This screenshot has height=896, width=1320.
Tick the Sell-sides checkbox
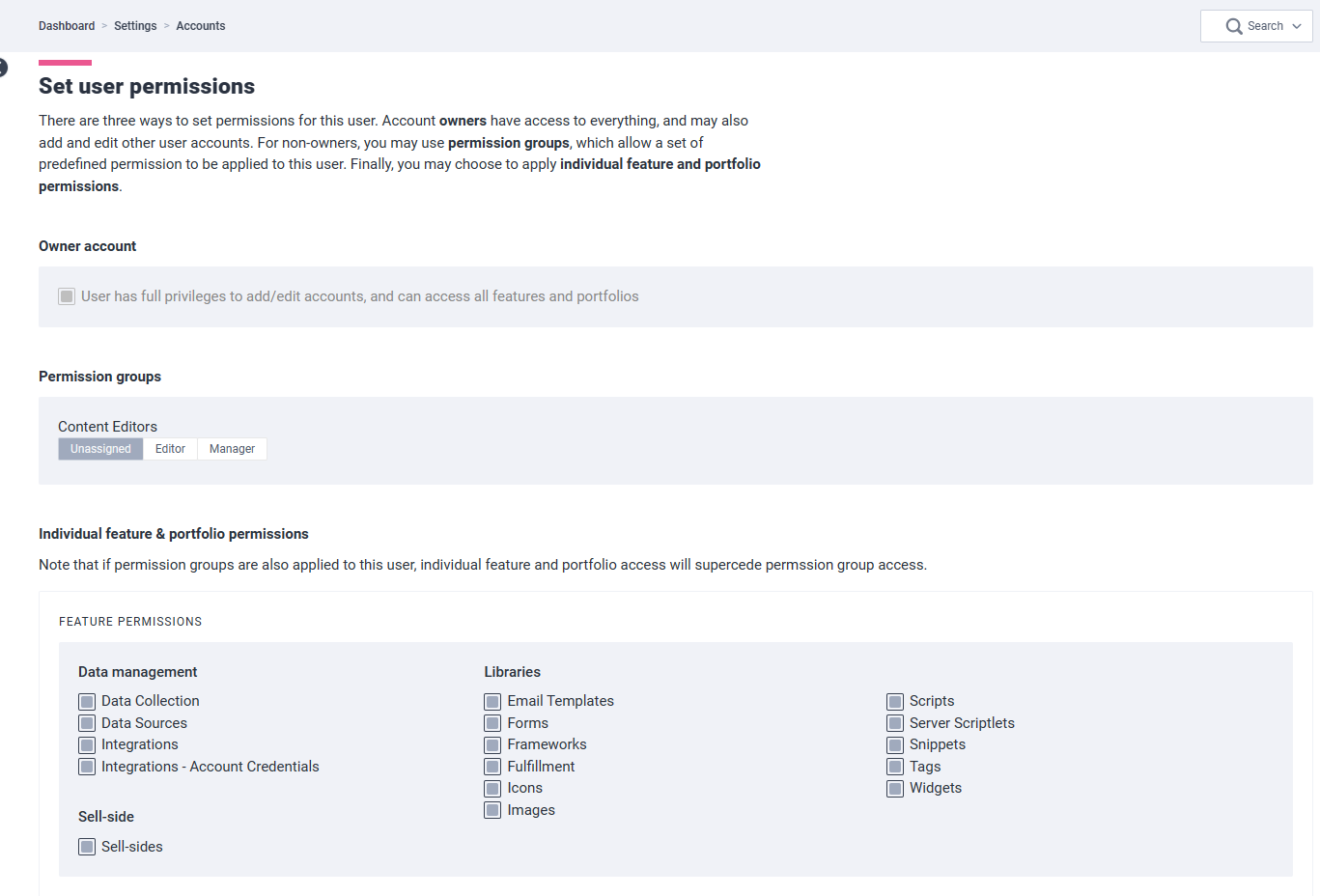(x=87, y=847)
